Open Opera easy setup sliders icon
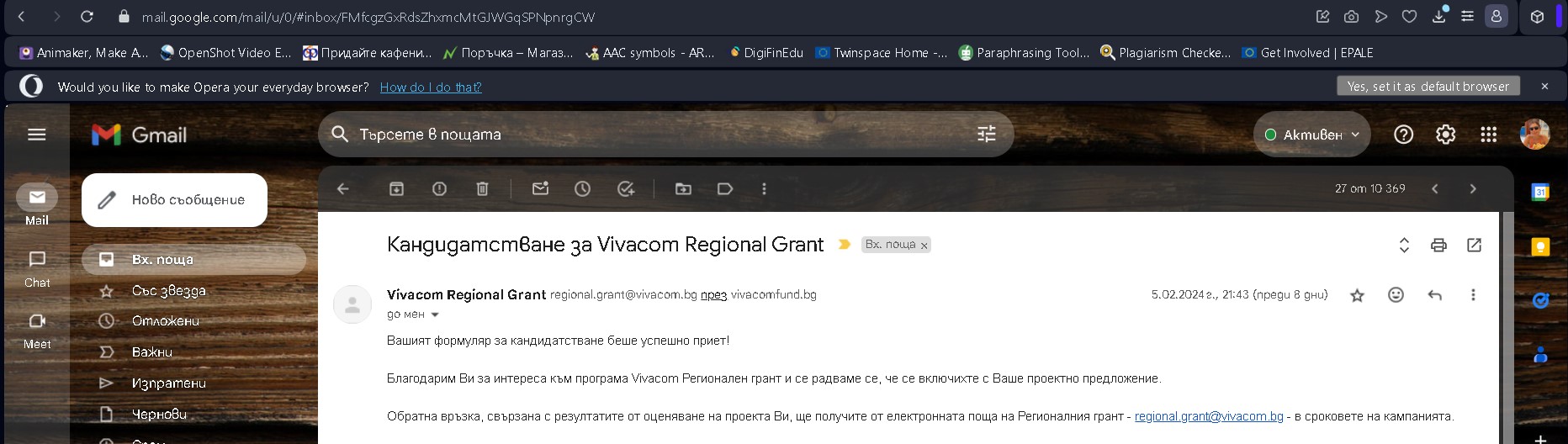 coord(1468,16)
